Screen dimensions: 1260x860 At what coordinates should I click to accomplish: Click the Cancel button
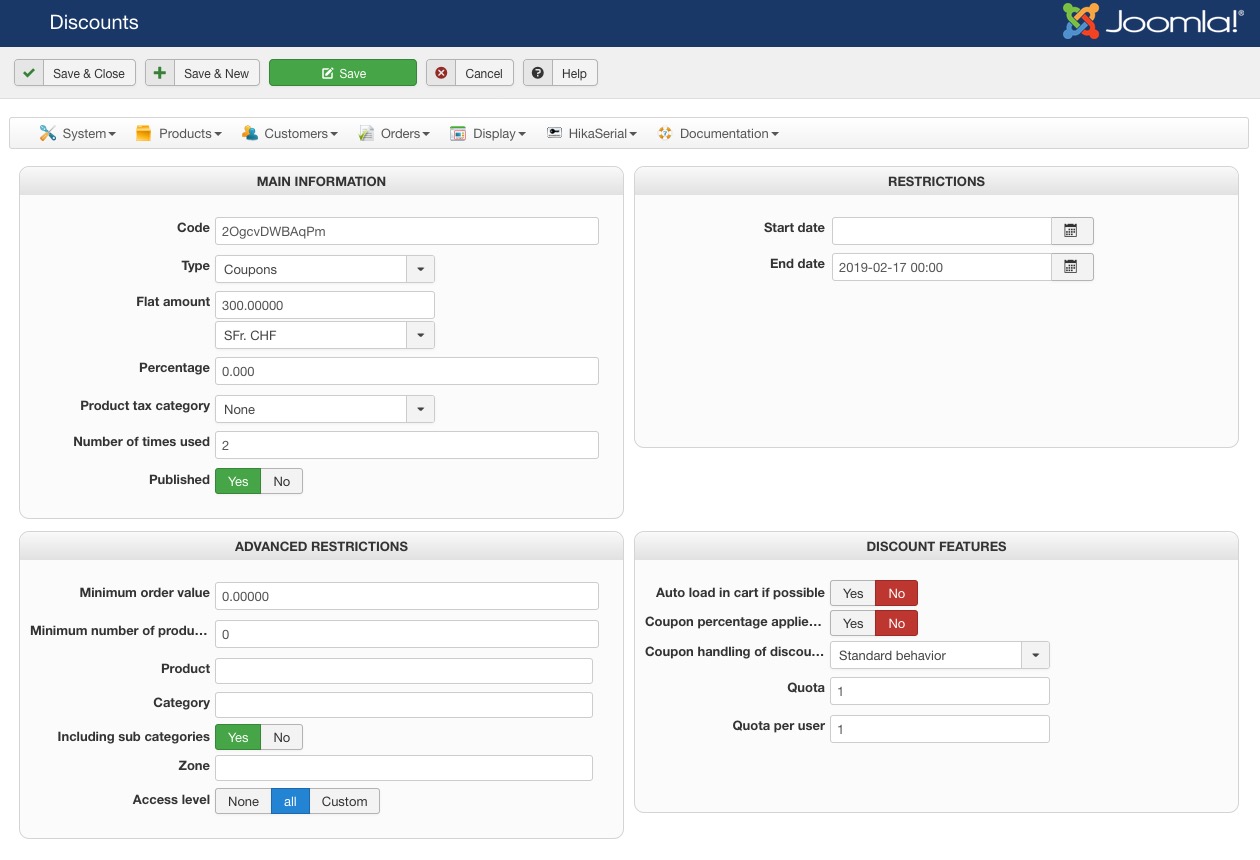pos(470,73)
